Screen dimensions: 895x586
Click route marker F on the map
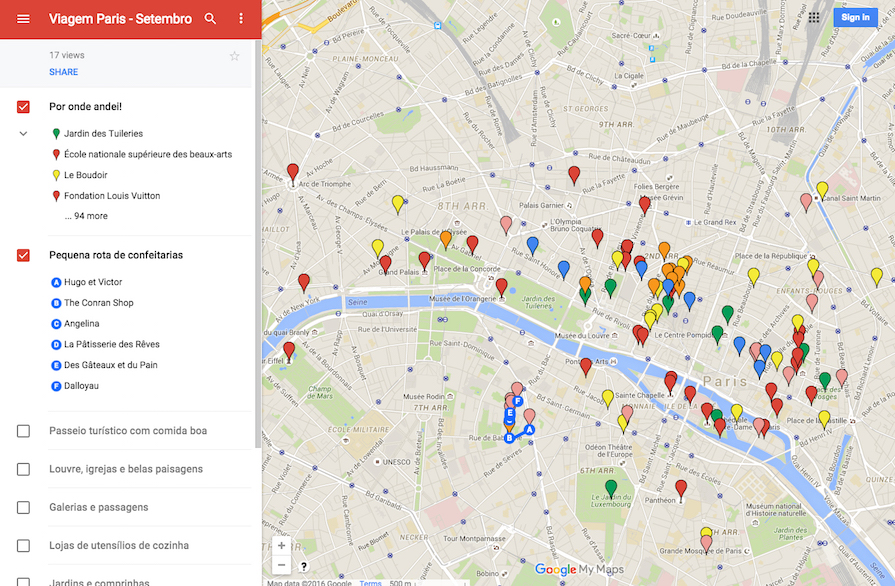518,401
